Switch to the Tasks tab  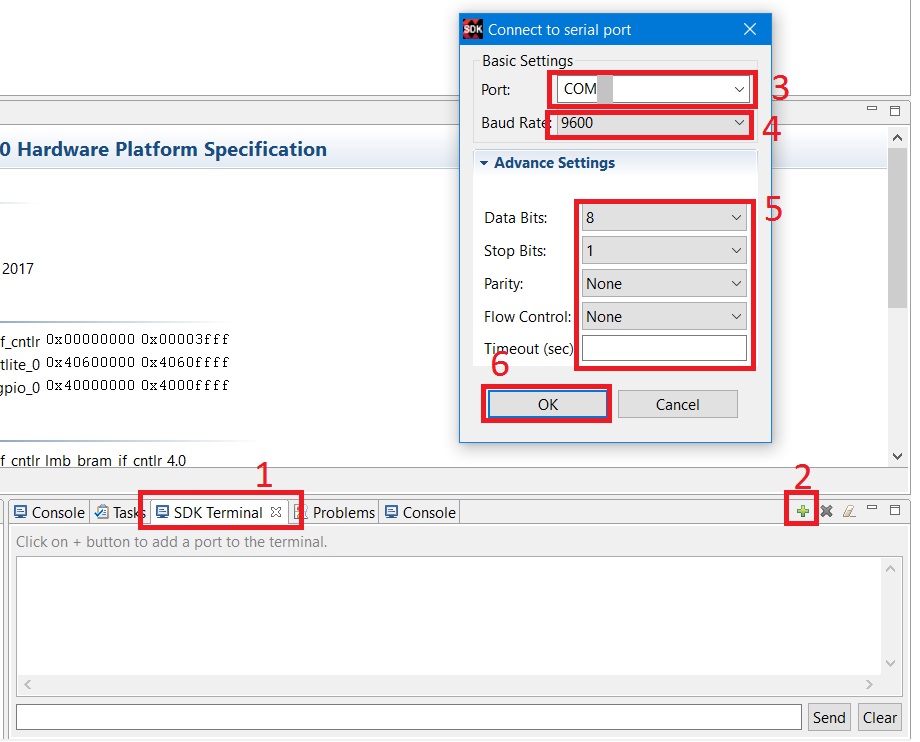coord(128,512)
